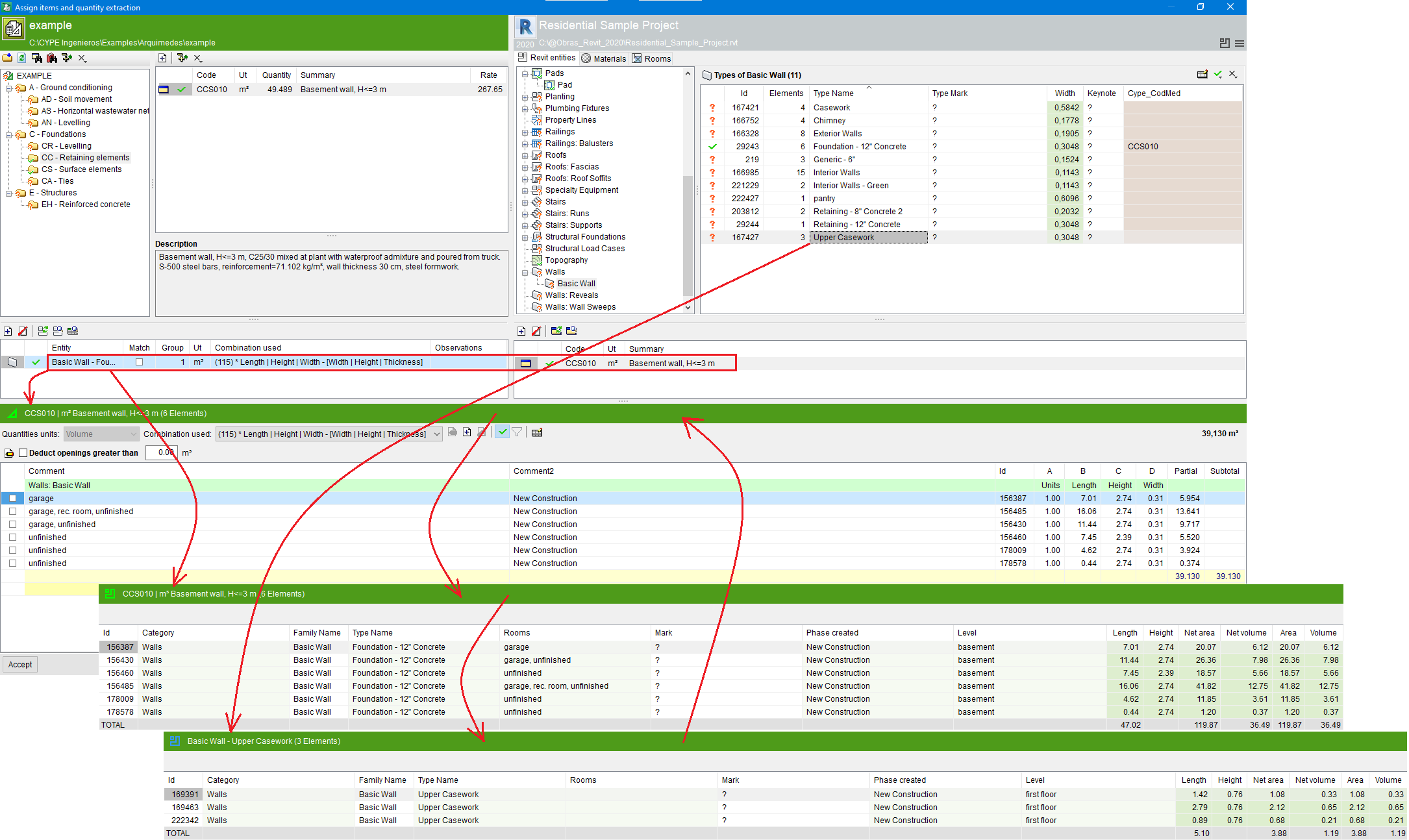Click the add-row icon above the lower Code/Summary table
This screenshot has height=840, width=1409.
521,331
